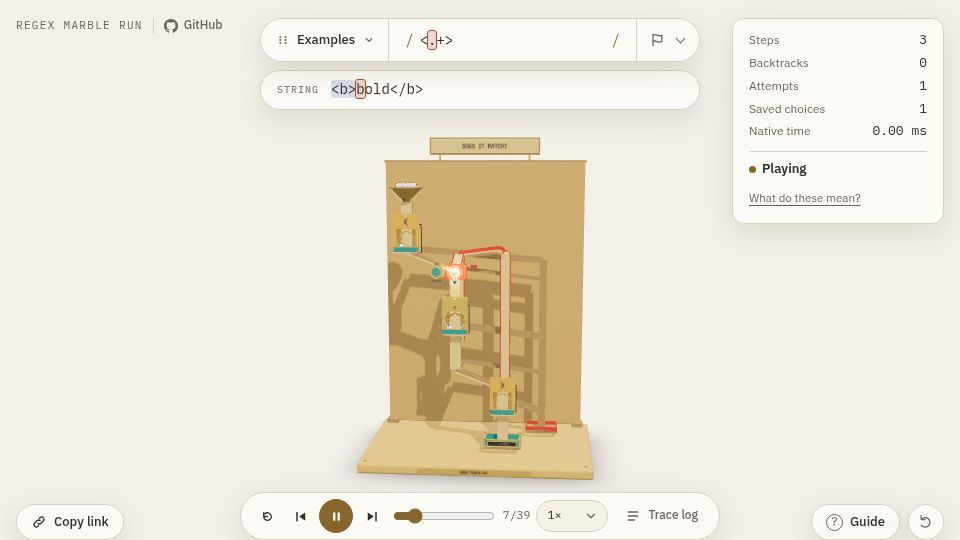
Task: Click the Steps stat row
Action: click(838, 40)
